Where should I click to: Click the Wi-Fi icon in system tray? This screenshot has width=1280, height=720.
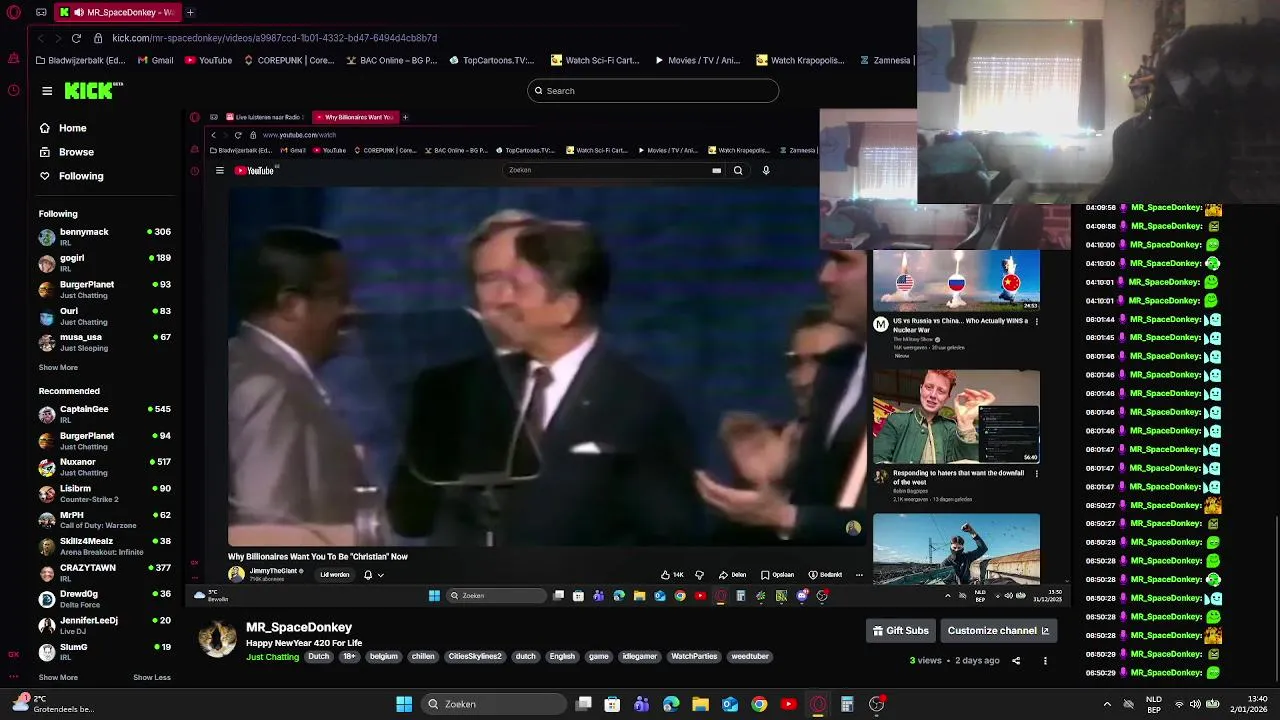pyautogui.click(x=1179, y=704)
